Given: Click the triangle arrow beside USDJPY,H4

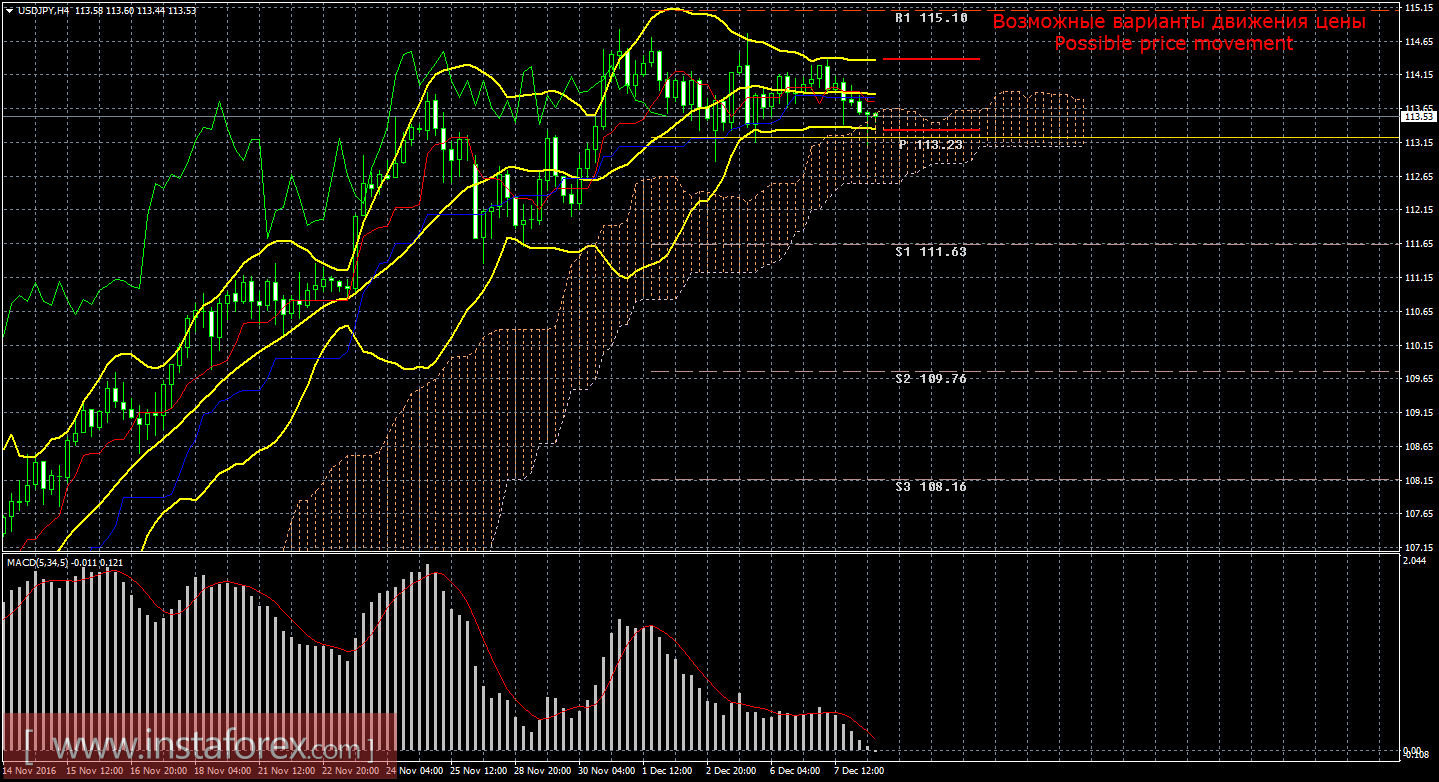Looking at the screenshot, I should (9, 10).
